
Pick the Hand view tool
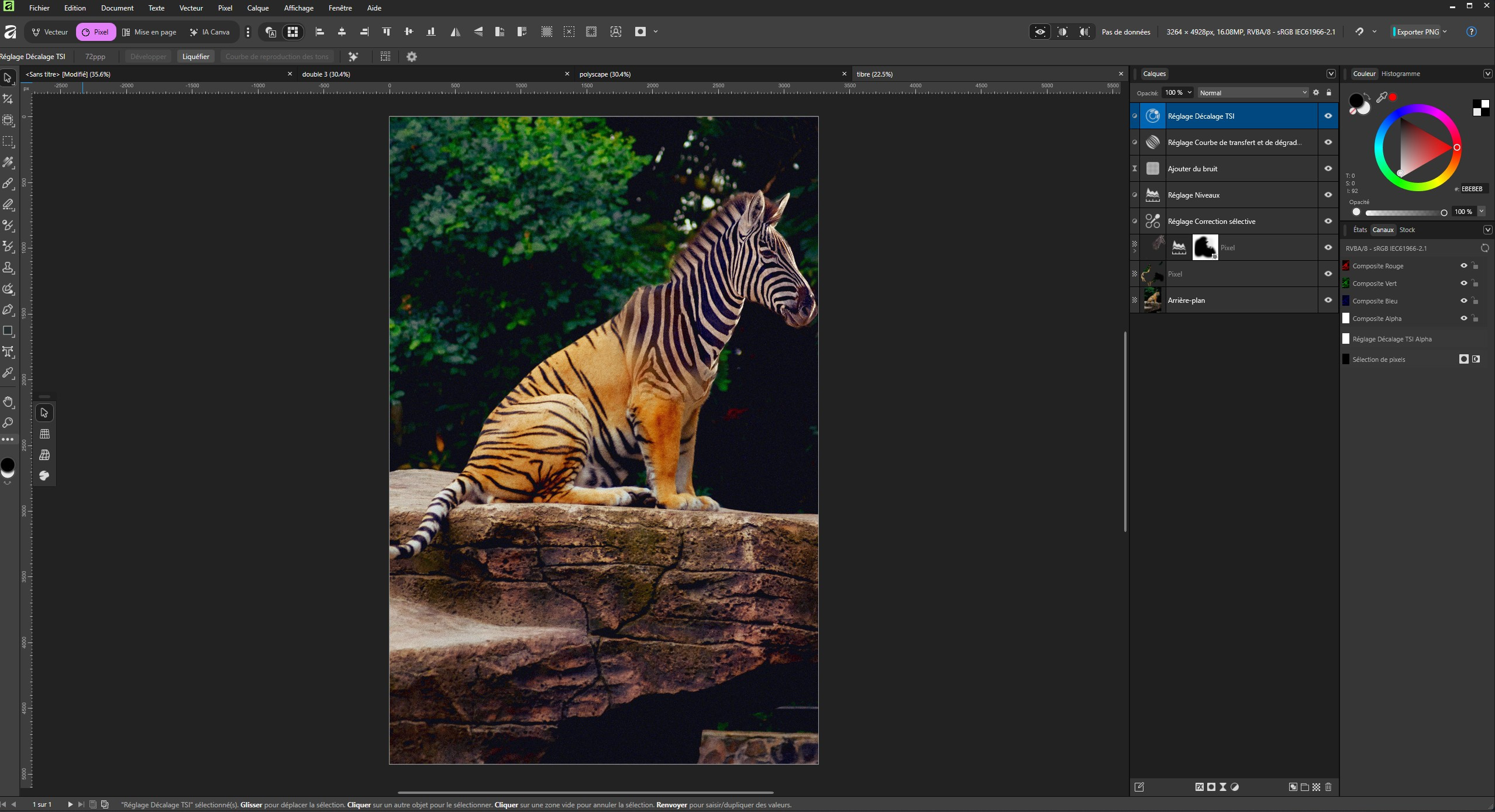(x=8, y=402)
